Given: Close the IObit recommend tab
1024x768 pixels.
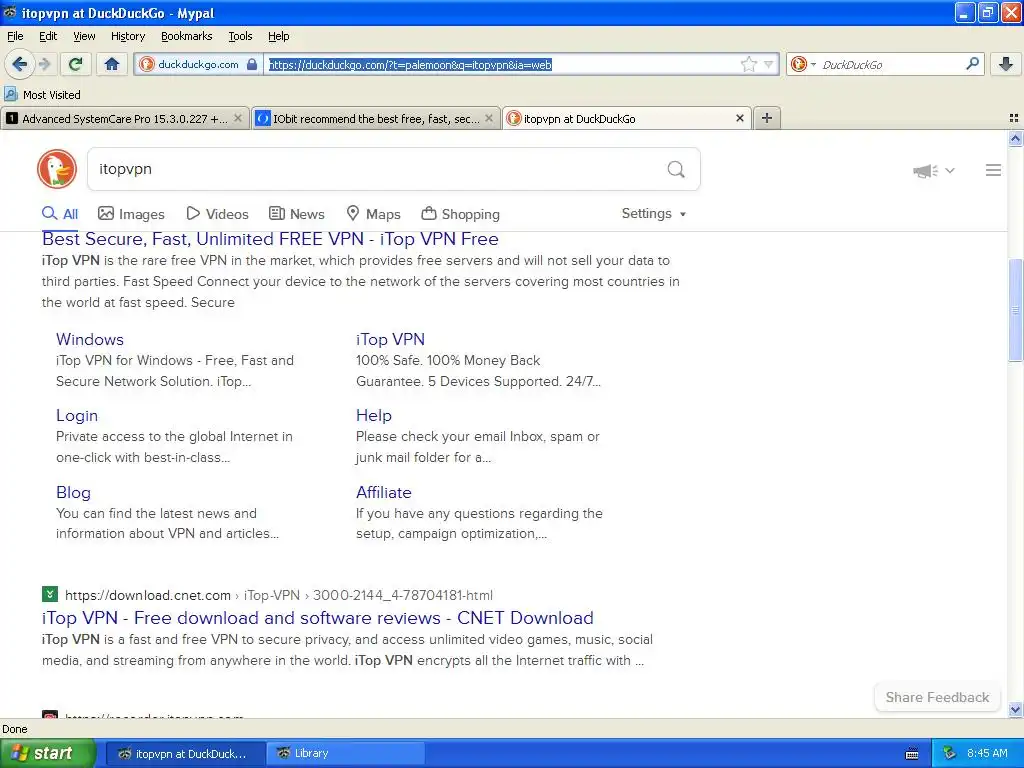Looking at the screenshot, I should pyautogui.click(x=488, y=118).
